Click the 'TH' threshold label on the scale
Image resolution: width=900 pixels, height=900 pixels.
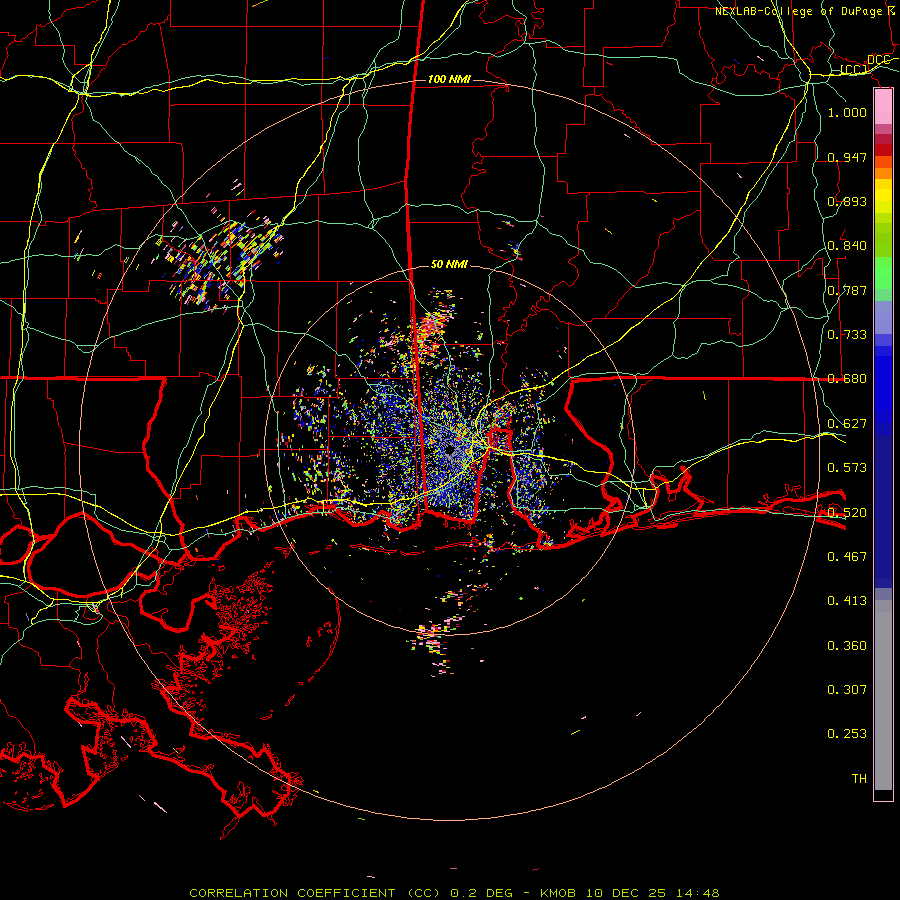[x=859, y=779]
